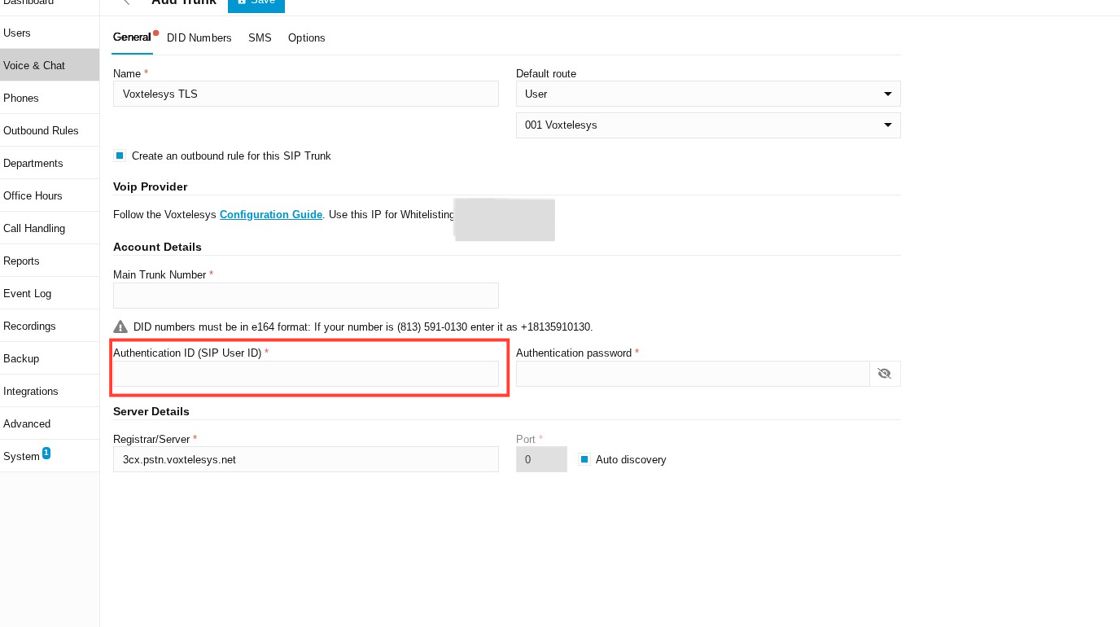This screenshot has height=627, width=1120.
Task: Open the Configuration Guide link
Action: pyautogui.click(x=271, y=214)
